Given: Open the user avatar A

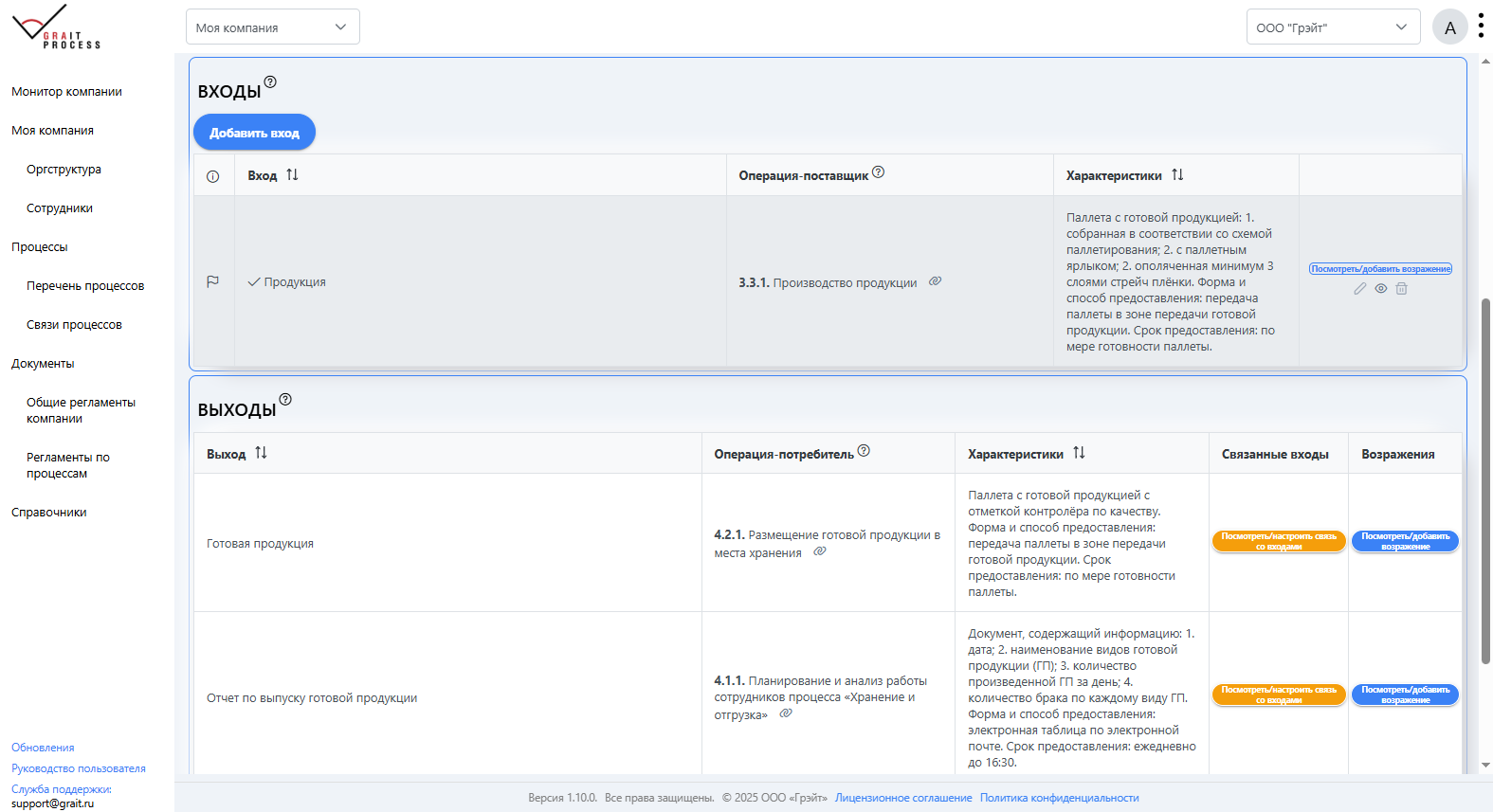Looking at the screenshot, I should [x=1450, y=27].
